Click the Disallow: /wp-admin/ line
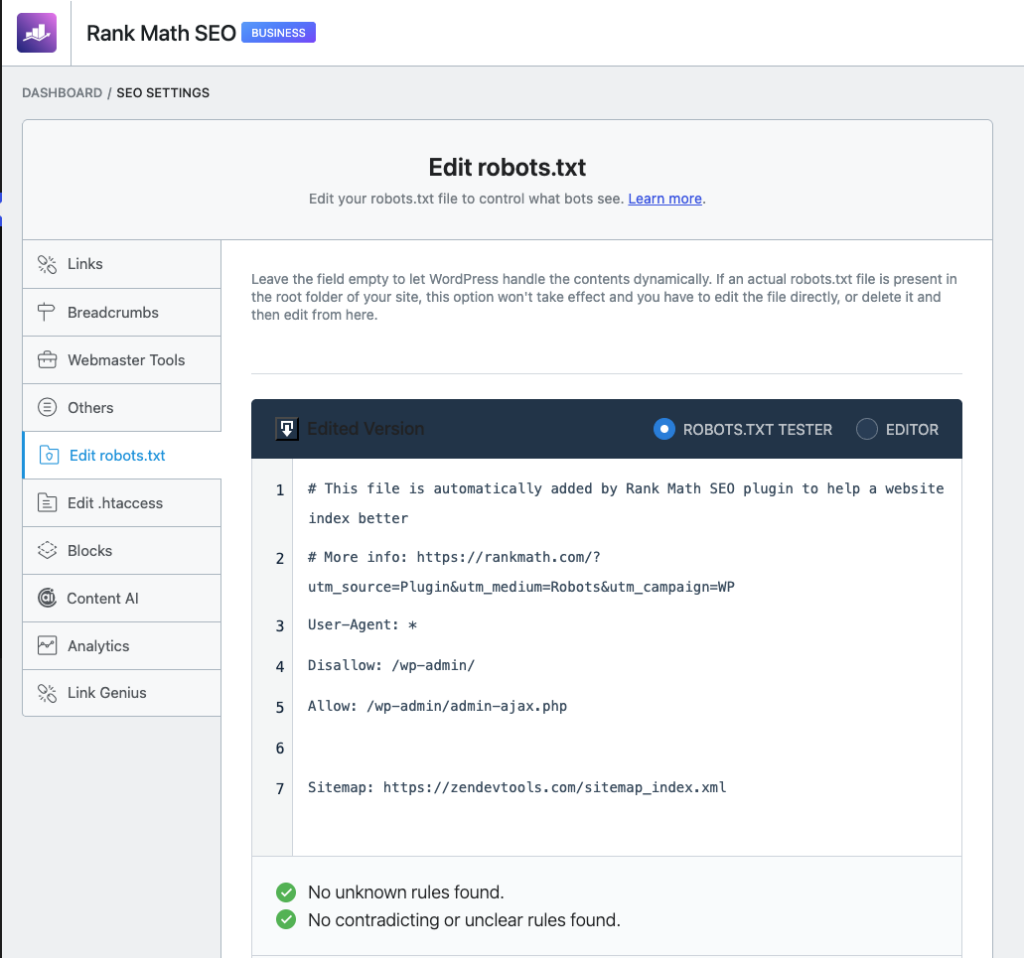1024x958 pixels. tap(391, 665)
